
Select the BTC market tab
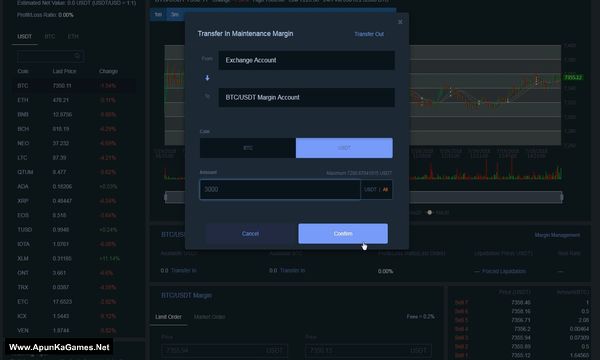pyautogui.click(x=50, y=36)
